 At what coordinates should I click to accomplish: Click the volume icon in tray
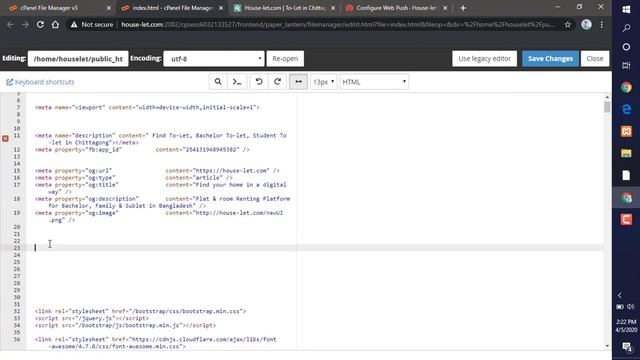click(x=631, y=307)
